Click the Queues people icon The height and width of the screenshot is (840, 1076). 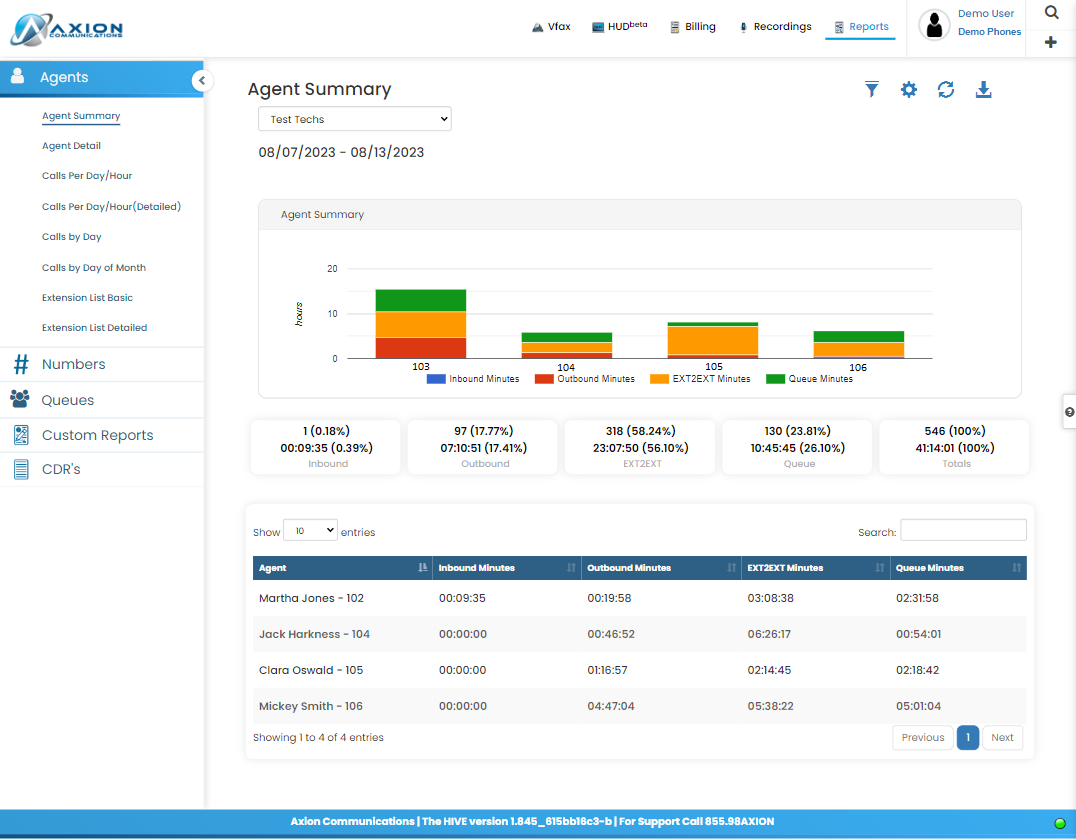[x=20, y=399]
